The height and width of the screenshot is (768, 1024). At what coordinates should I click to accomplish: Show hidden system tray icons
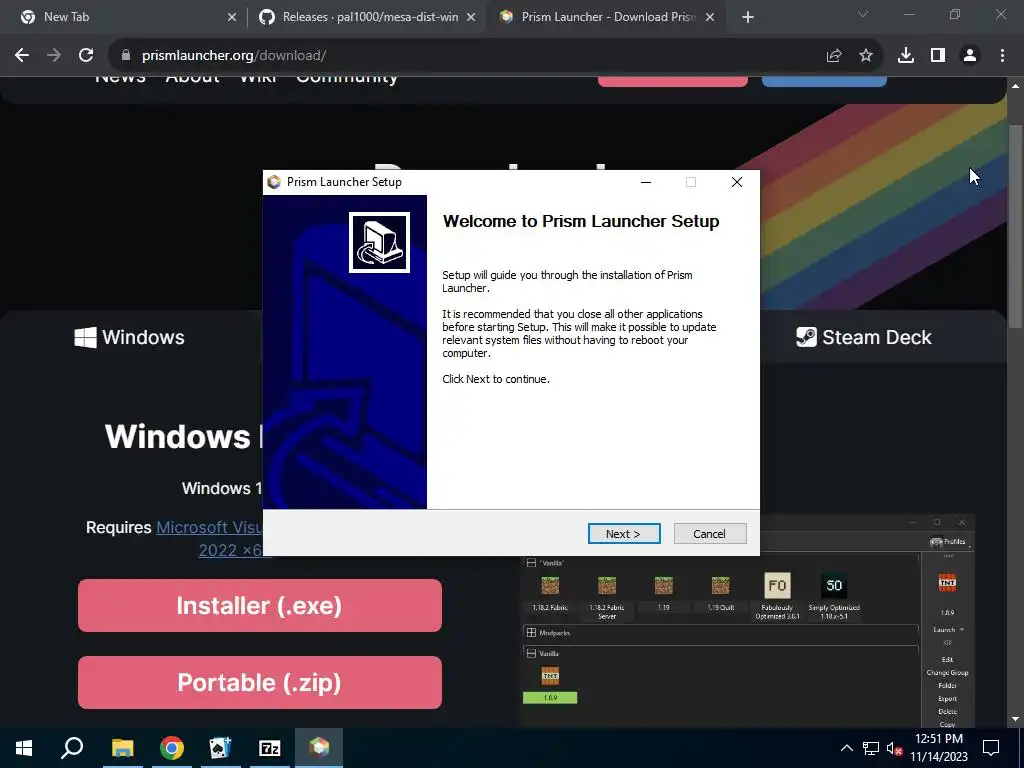click(846, 748)
